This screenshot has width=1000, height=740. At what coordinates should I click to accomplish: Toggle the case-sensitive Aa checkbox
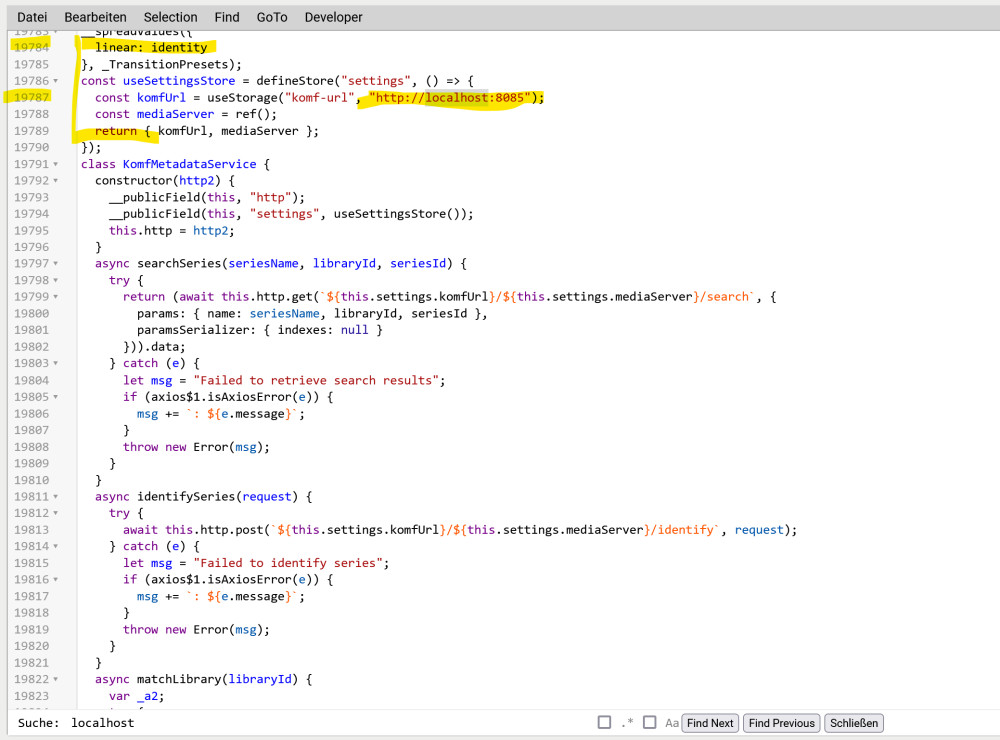650,722
